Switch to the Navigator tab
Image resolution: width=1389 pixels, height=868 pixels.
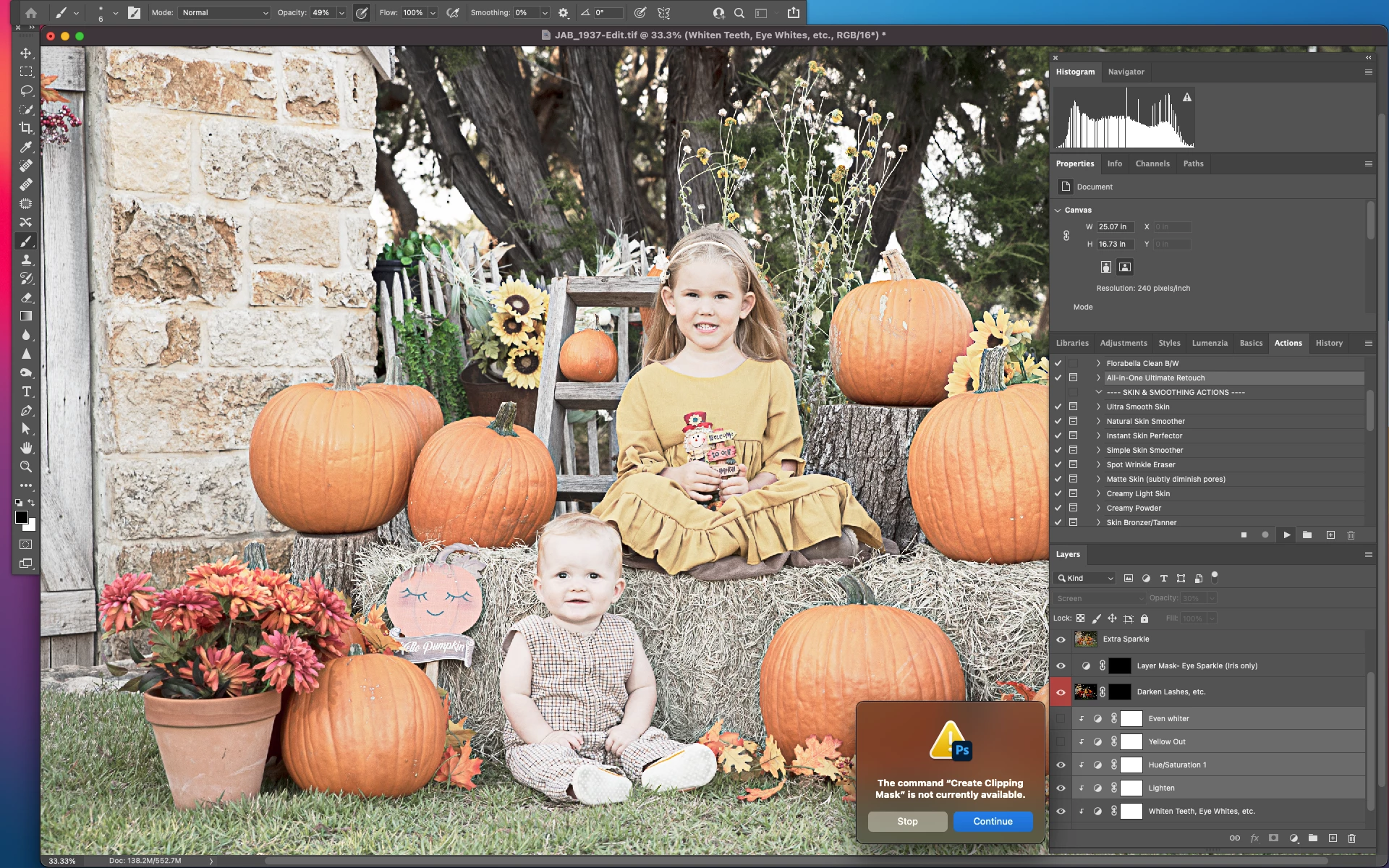1126,72
